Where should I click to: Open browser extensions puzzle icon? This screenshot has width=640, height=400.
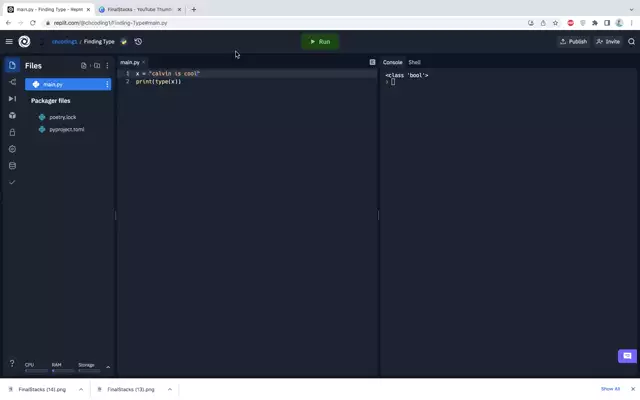(595, 23)
